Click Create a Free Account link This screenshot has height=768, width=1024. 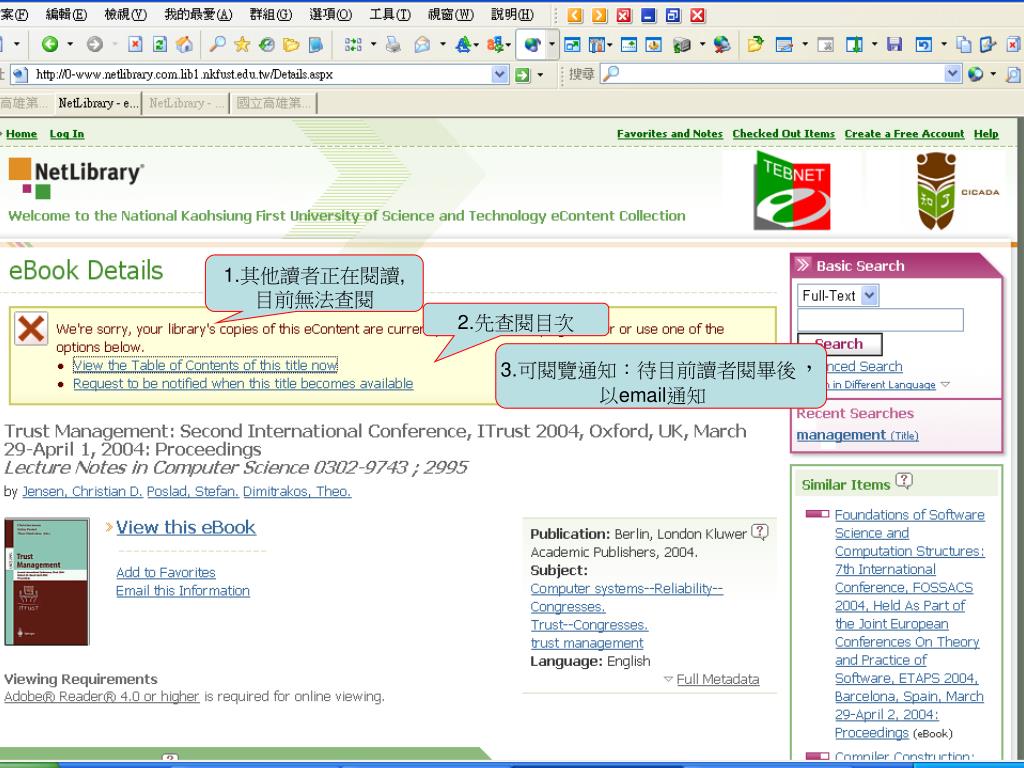coord(904,134)
